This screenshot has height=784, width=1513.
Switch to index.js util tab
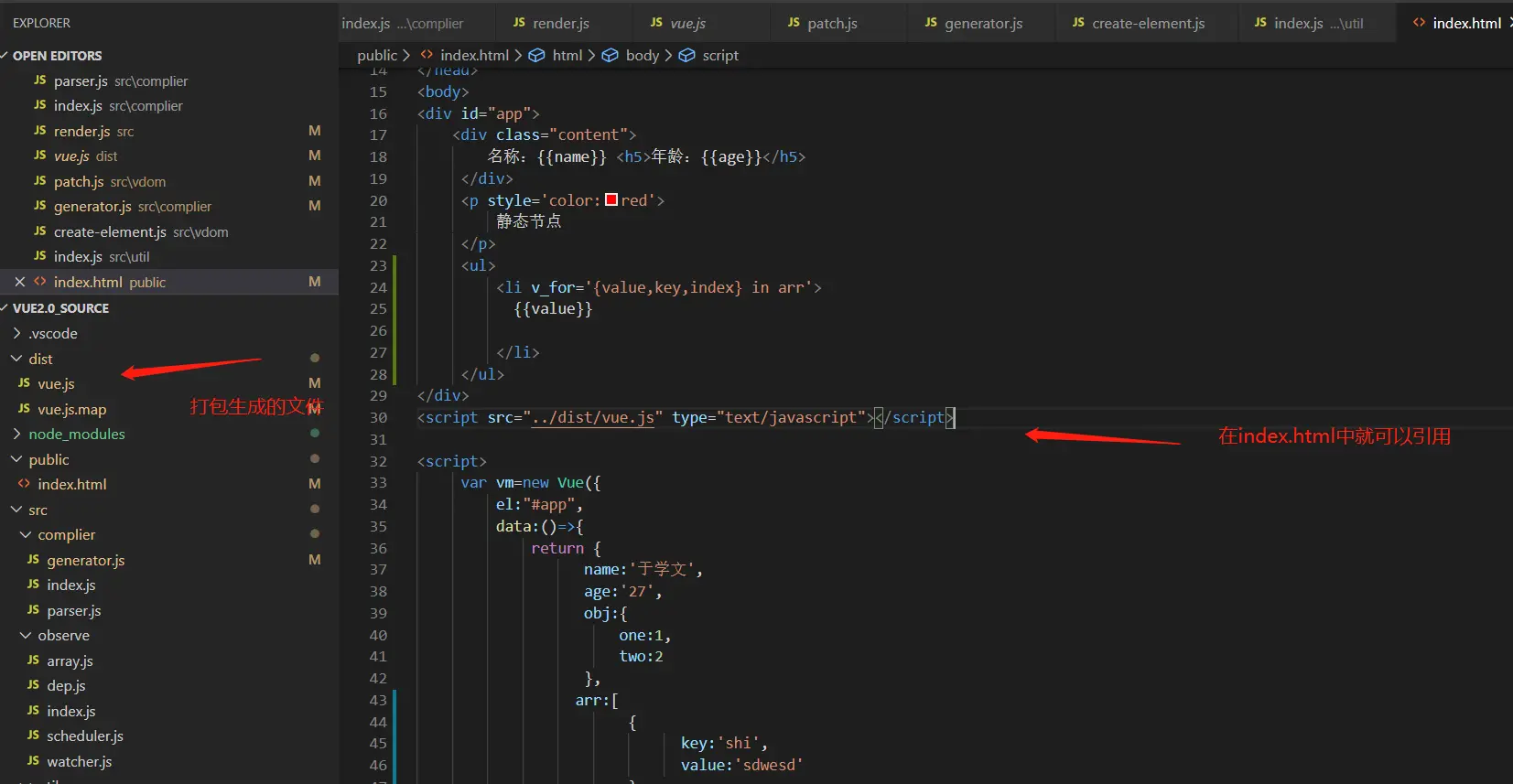pyautogui.click(x=1317, y=23)
